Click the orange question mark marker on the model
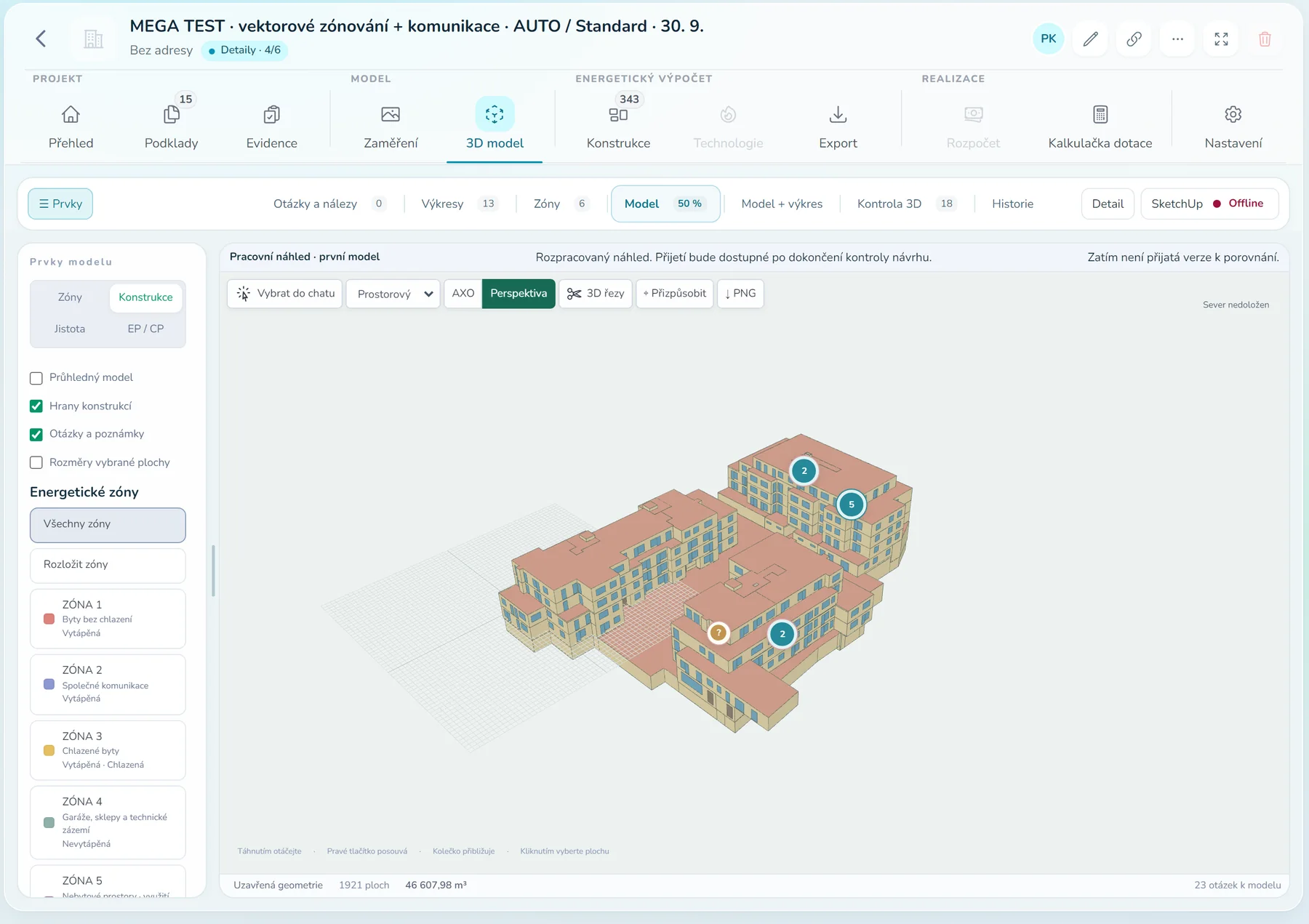This screenshot has height=924, width=1309. coord(718,632)
